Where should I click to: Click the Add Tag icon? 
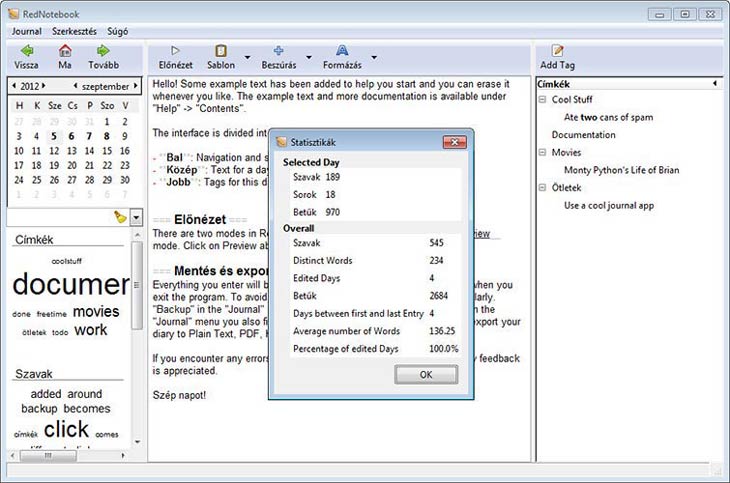pos(557,51)
